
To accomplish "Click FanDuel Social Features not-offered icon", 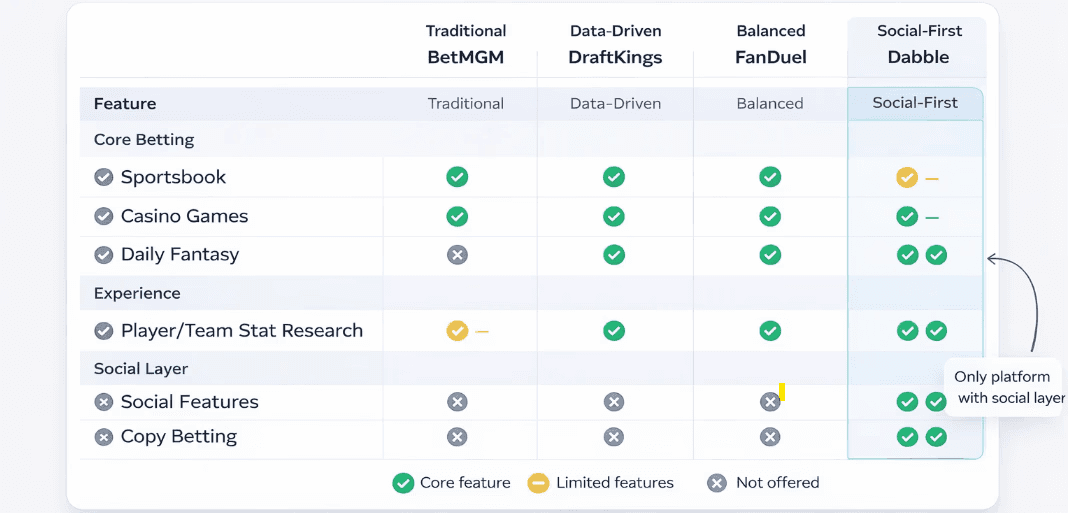I will pos(770,402).
